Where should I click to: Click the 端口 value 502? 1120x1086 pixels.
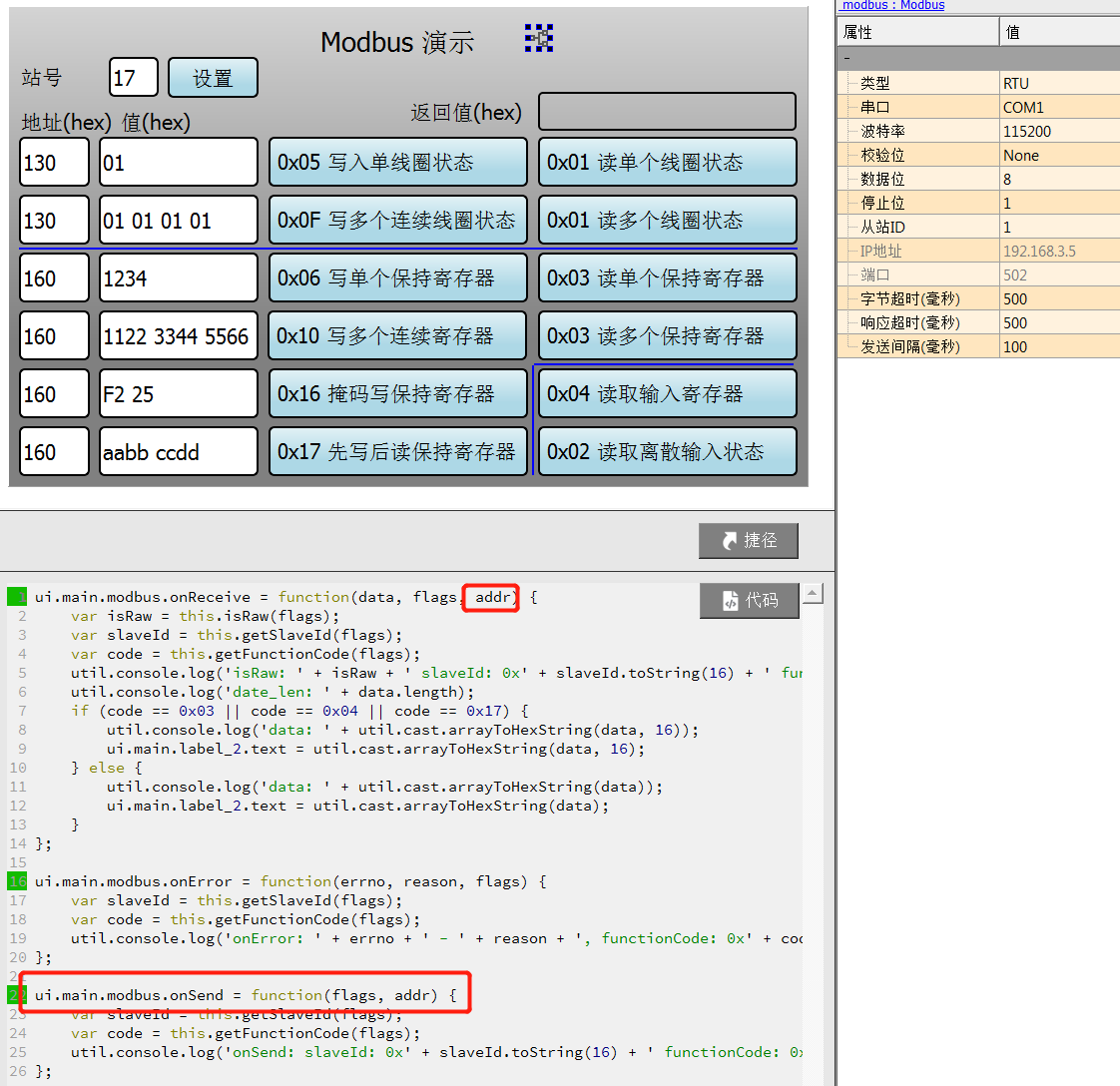coord(1060,274)
